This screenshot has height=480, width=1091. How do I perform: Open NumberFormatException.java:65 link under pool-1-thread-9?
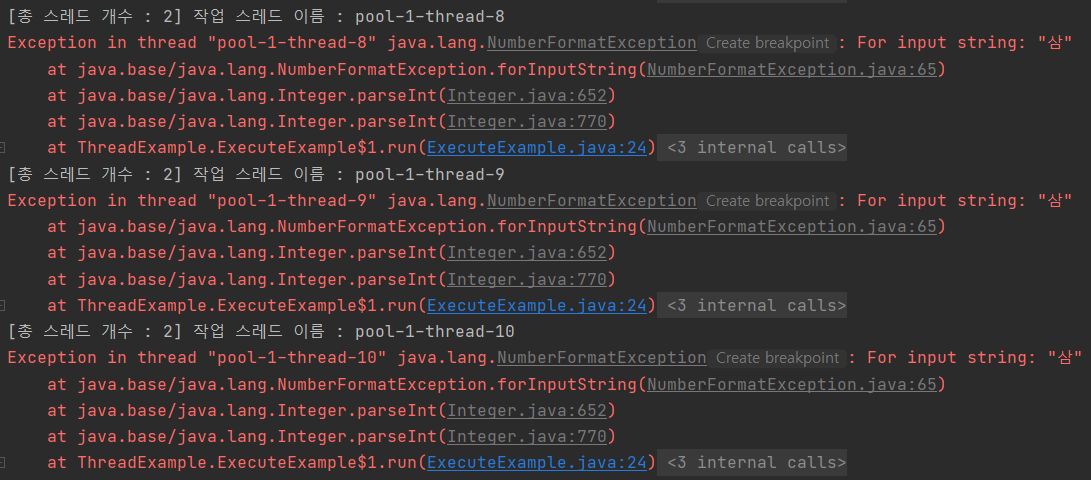pos(793,227)
